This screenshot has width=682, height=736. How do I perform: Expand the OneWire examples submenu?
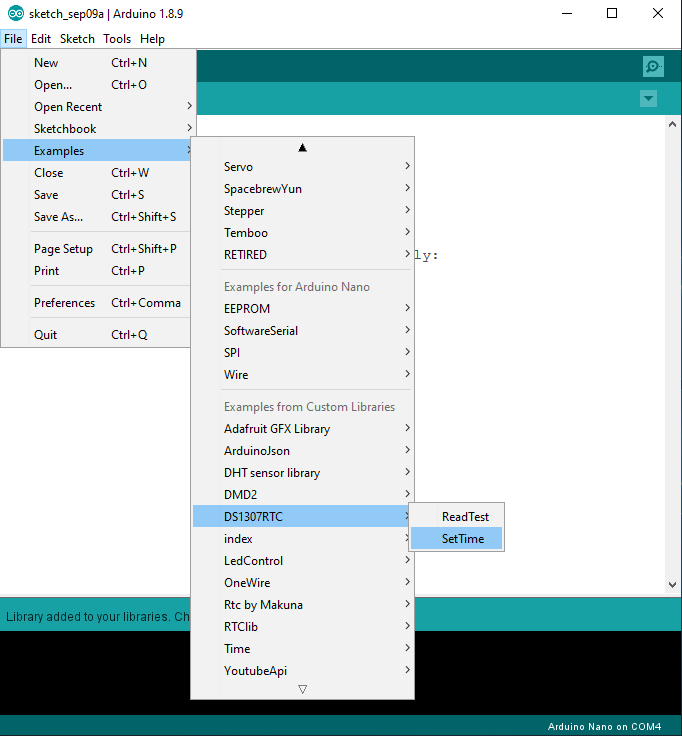(302, 583)
